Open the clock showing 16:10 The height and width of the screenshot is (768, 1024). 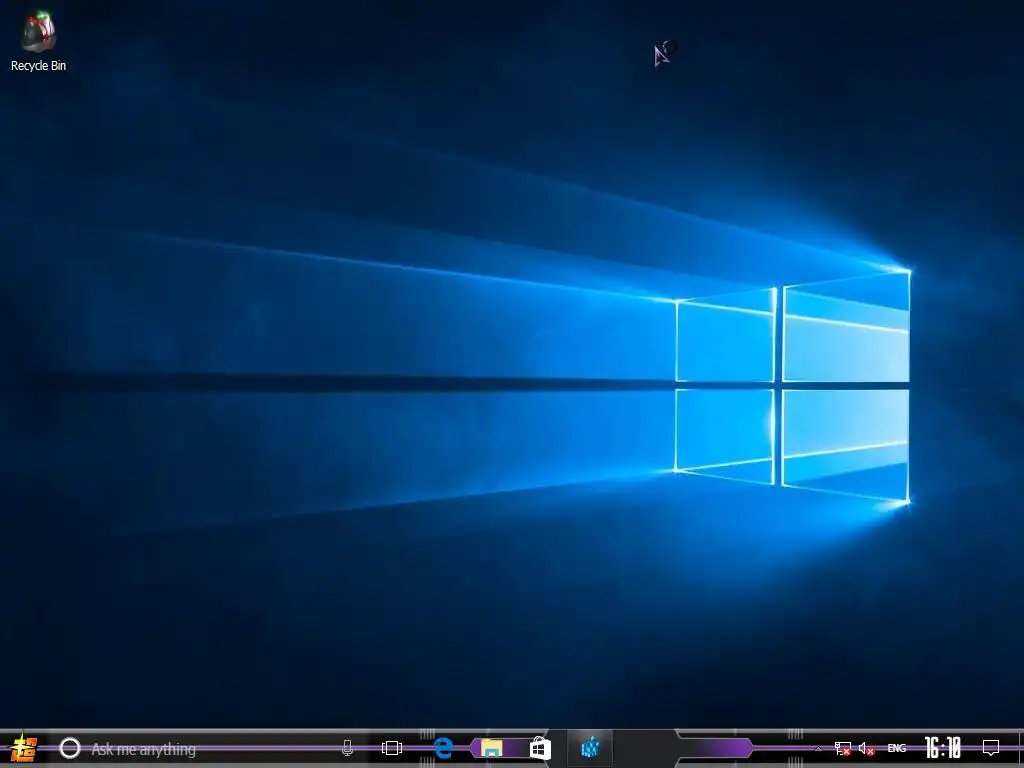943,748
